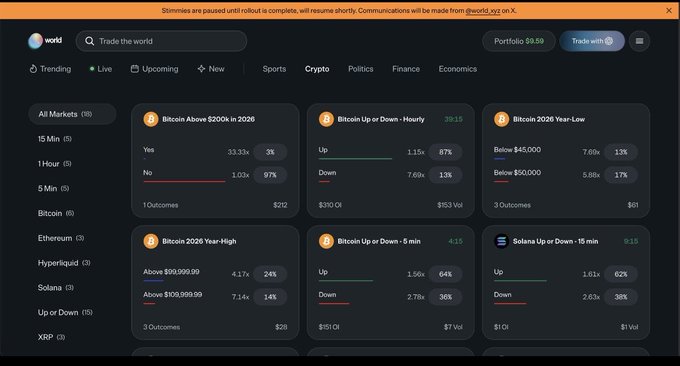Click the green Live dot
The image size is (680, 366).
point(92,69)
